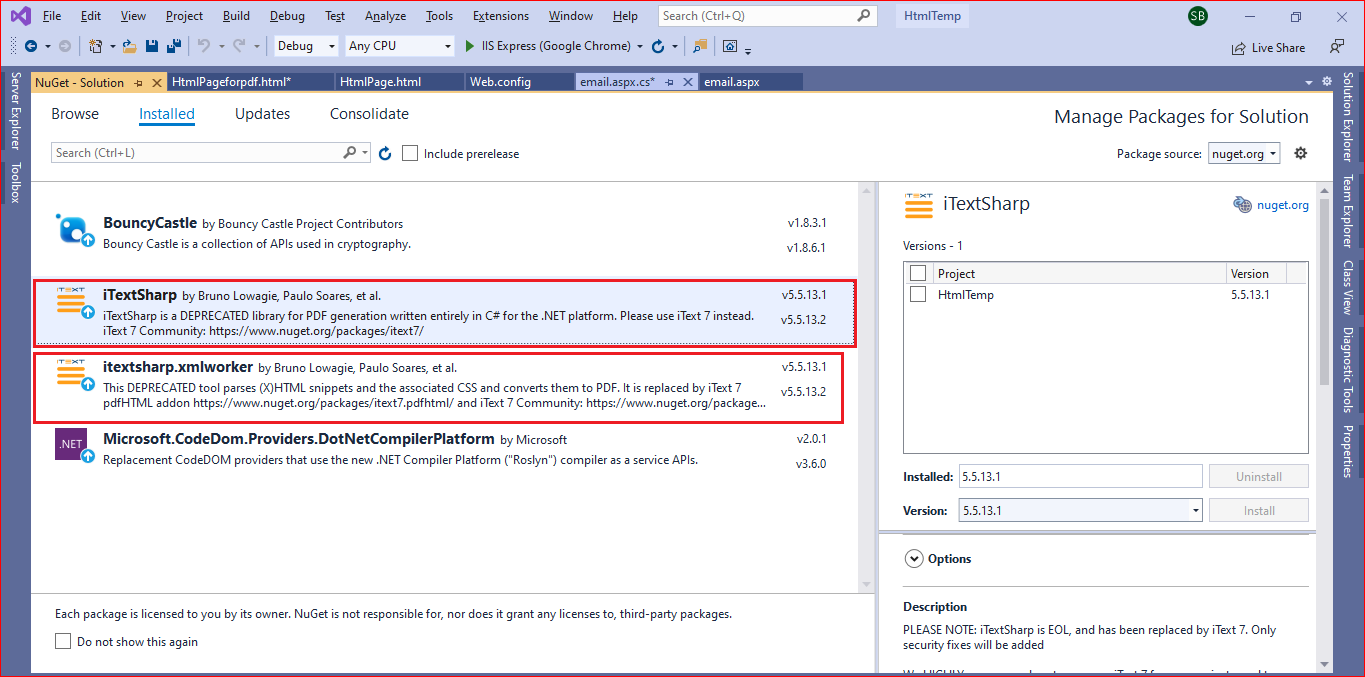Select the Microsoft.CodeDom.Providers.DotNetCompilerPlatform package row

(x=444, y=449)
